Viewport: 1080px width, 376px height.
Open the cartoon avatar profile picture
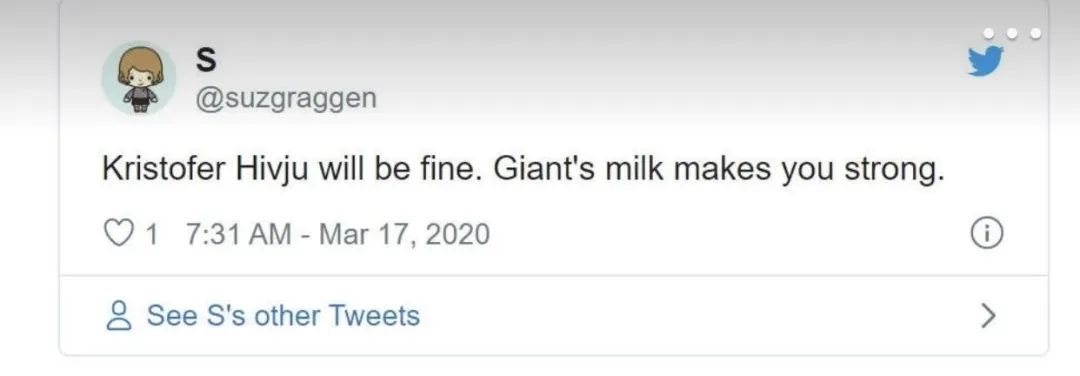pyautogui.click(x=139, y=77)
